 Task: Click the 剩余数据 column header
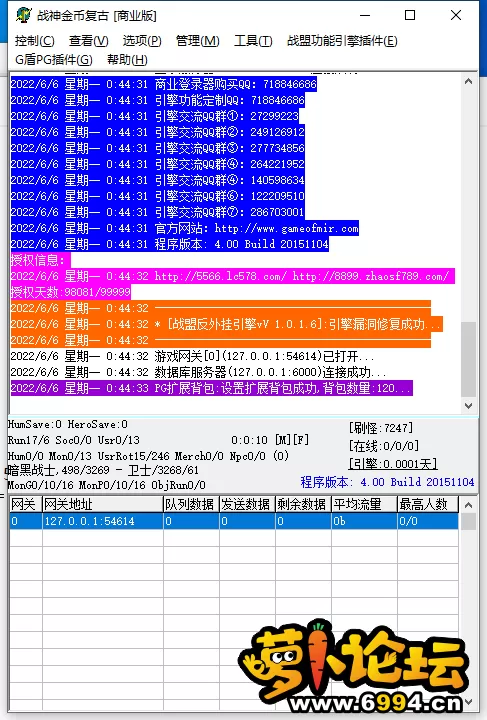tap(303, 504)
